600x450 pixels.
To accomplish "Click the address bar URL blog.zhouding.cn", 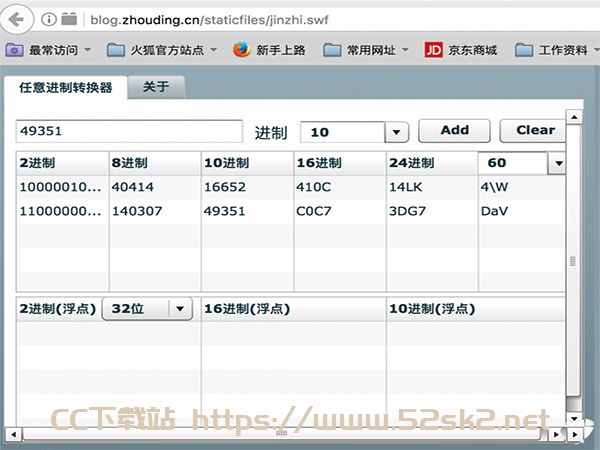I will coord(209,20).
